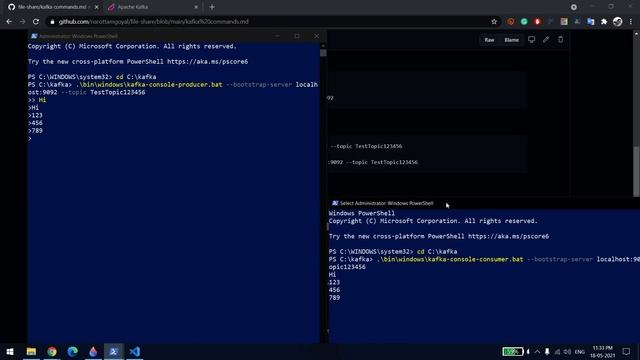Open the orange Chrome extension icon

511,22
